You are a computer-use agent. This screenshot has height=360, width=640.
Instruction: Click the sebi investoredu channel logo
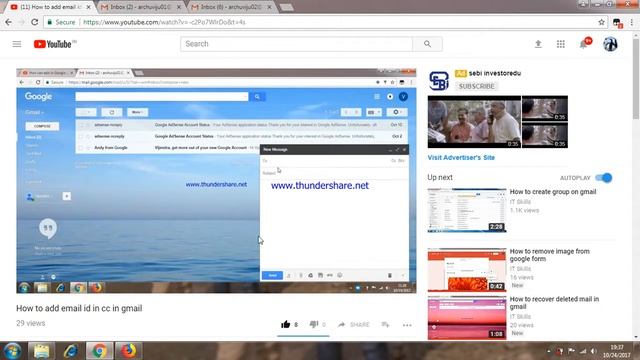coord(439,80)
